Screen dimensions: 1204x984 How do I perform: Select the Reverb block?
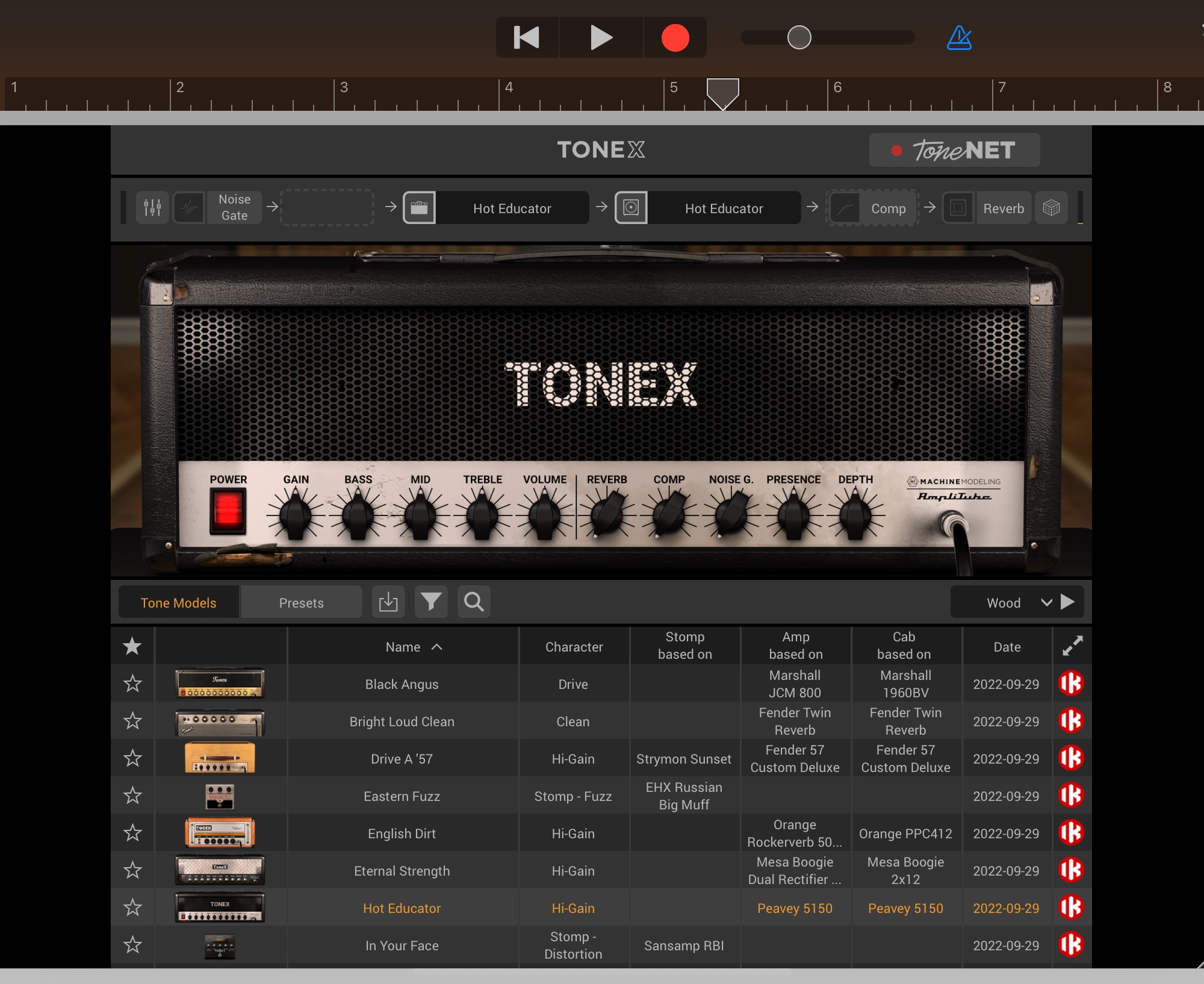pos(1004,208)
